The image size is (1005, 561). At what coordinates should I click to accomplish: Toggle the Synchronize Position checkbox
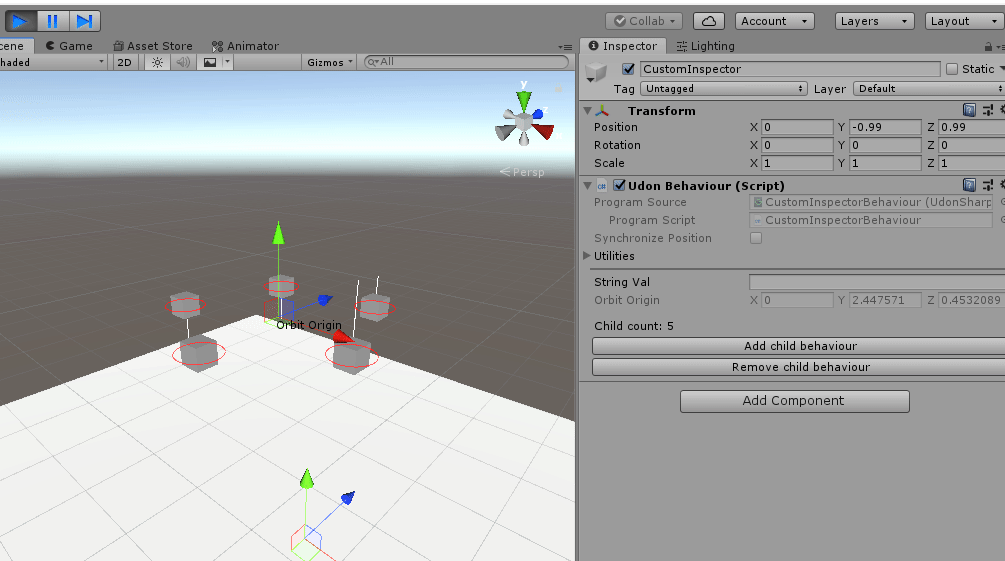[756, 238]
